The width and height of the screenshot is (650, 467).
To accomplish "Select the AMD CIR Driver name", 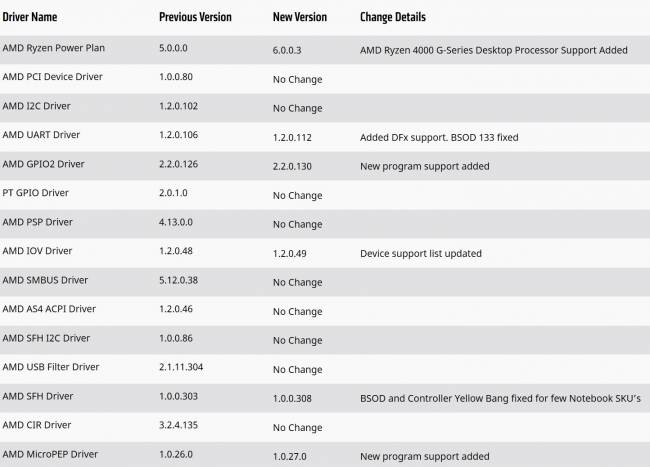I will click(x=37, y=425).
